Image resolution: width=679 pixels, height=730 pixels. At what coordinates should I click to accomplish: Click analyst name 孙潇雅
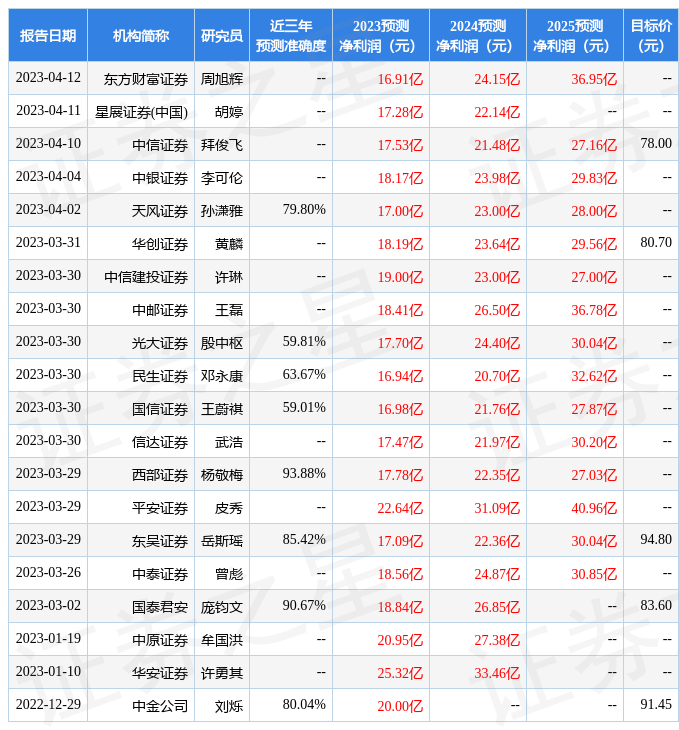tap(222, 211)
